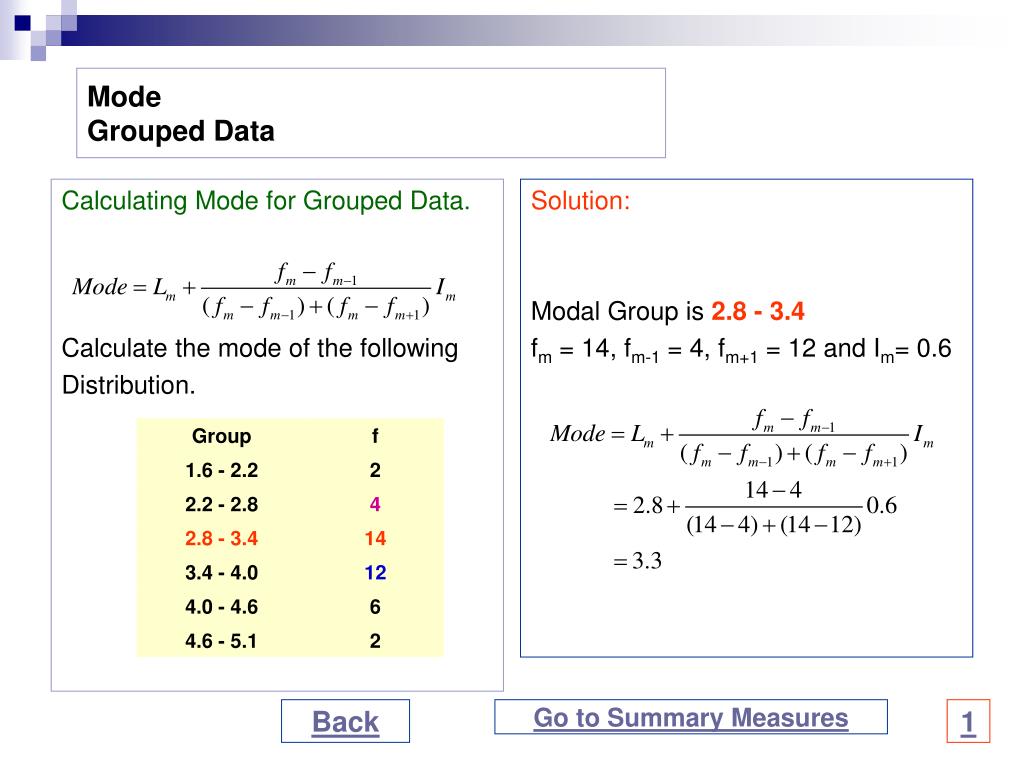The width and height of the screenshot is (1024, 768).
Task: Click the green Calculating Mode heading
Action: point(265,201)
